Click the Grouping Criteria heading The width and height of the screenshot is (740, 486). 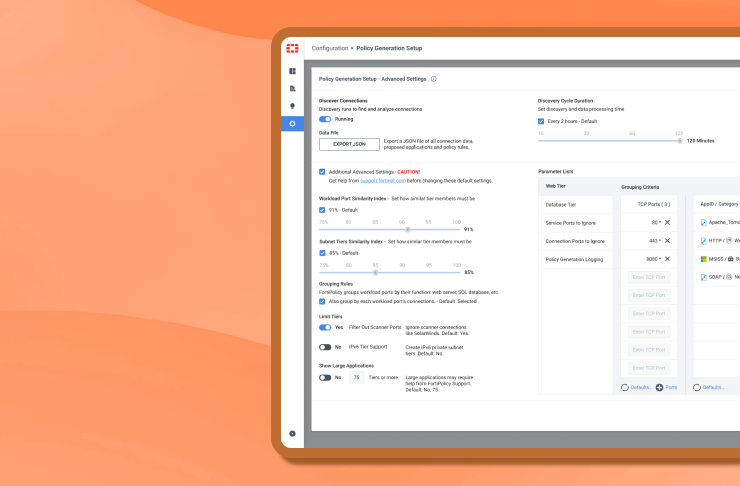[640, 187]
